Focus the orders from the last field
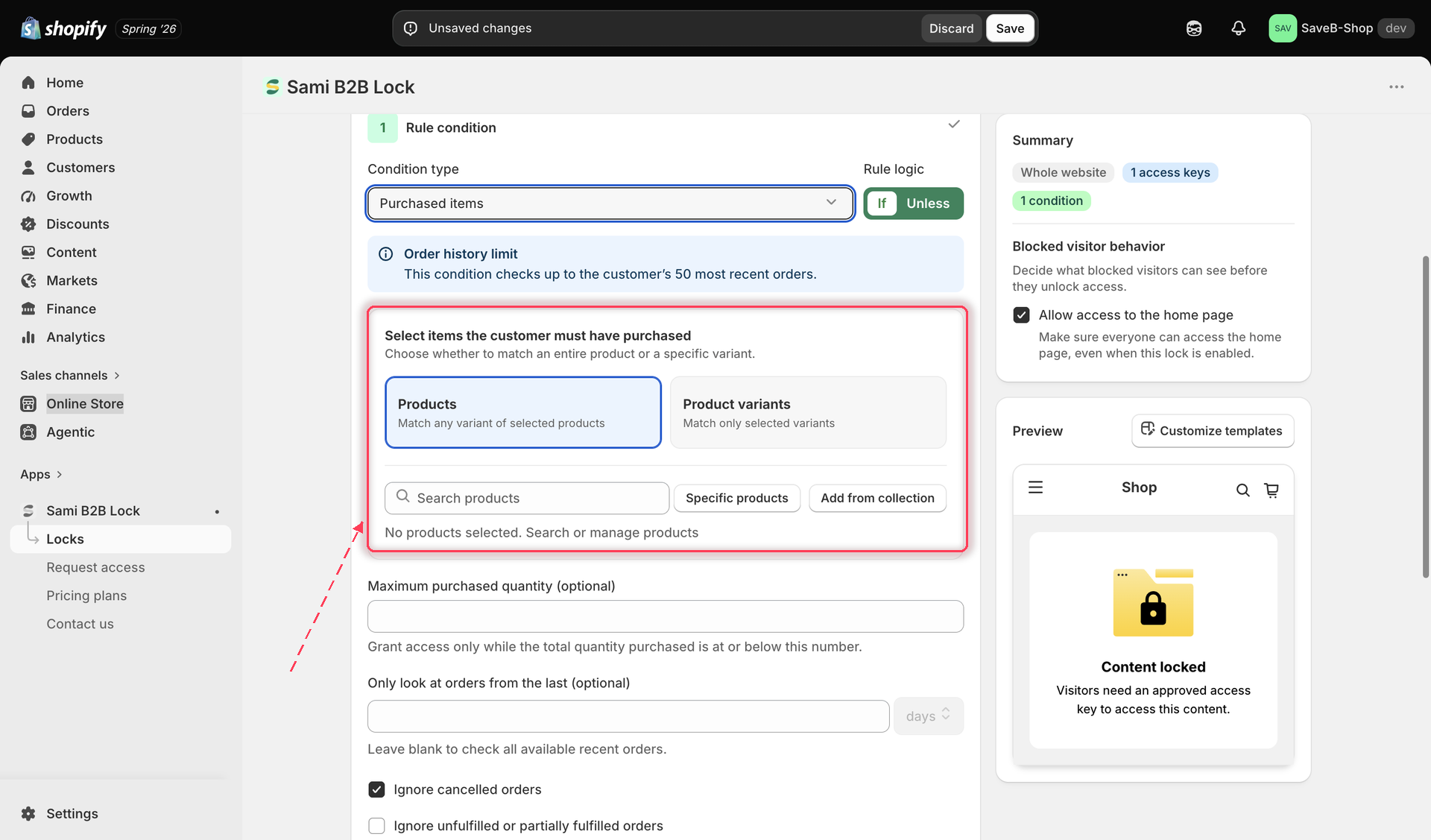This screenshot has height=840, width=1431. click(628, 716)
